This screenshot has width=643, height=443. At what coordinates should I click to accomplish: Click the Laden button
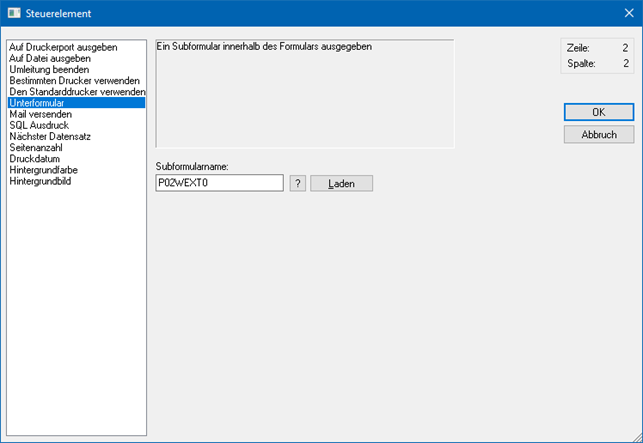coord(341,184)
